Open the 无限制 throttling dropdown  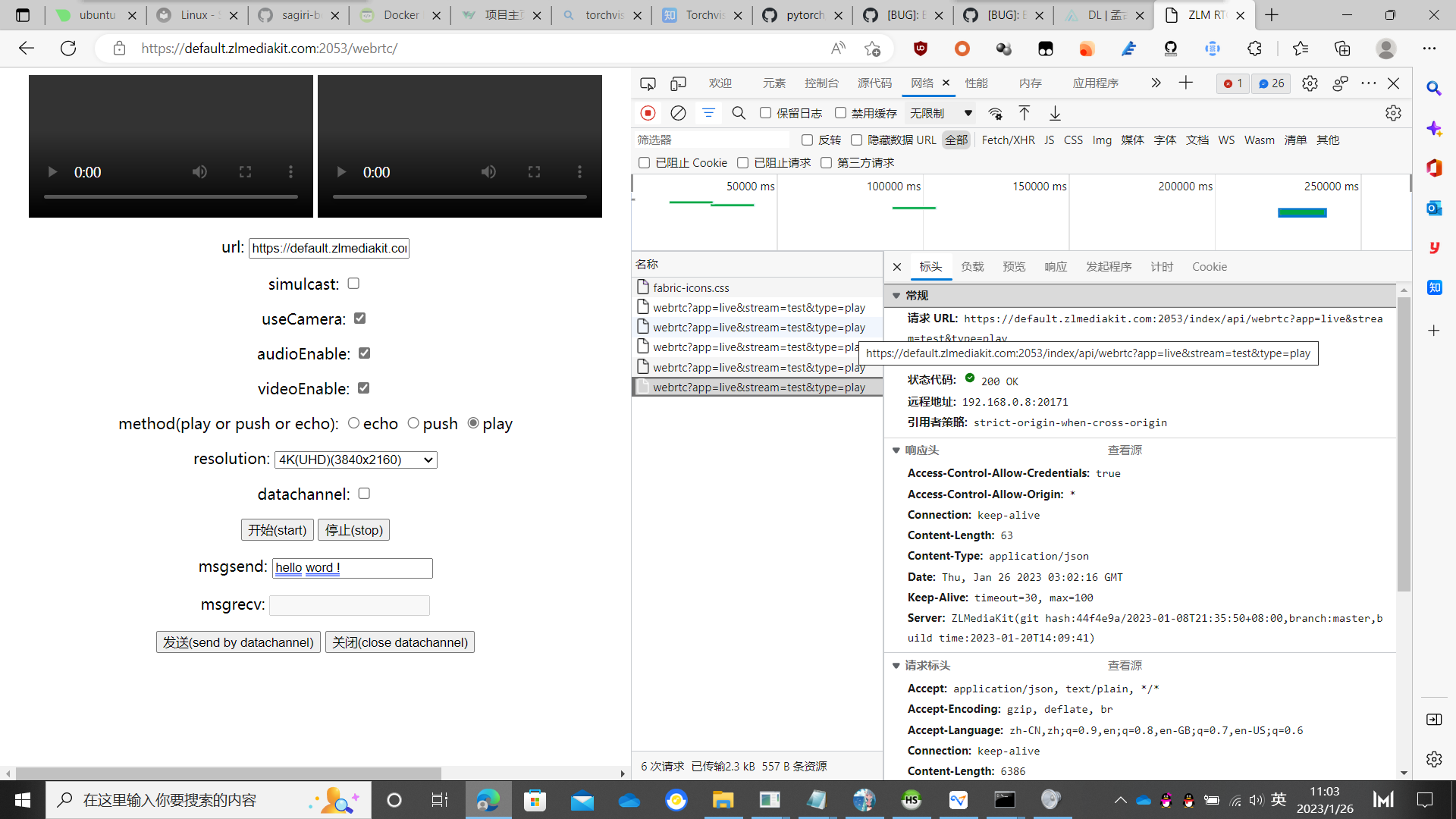point(940,112)
